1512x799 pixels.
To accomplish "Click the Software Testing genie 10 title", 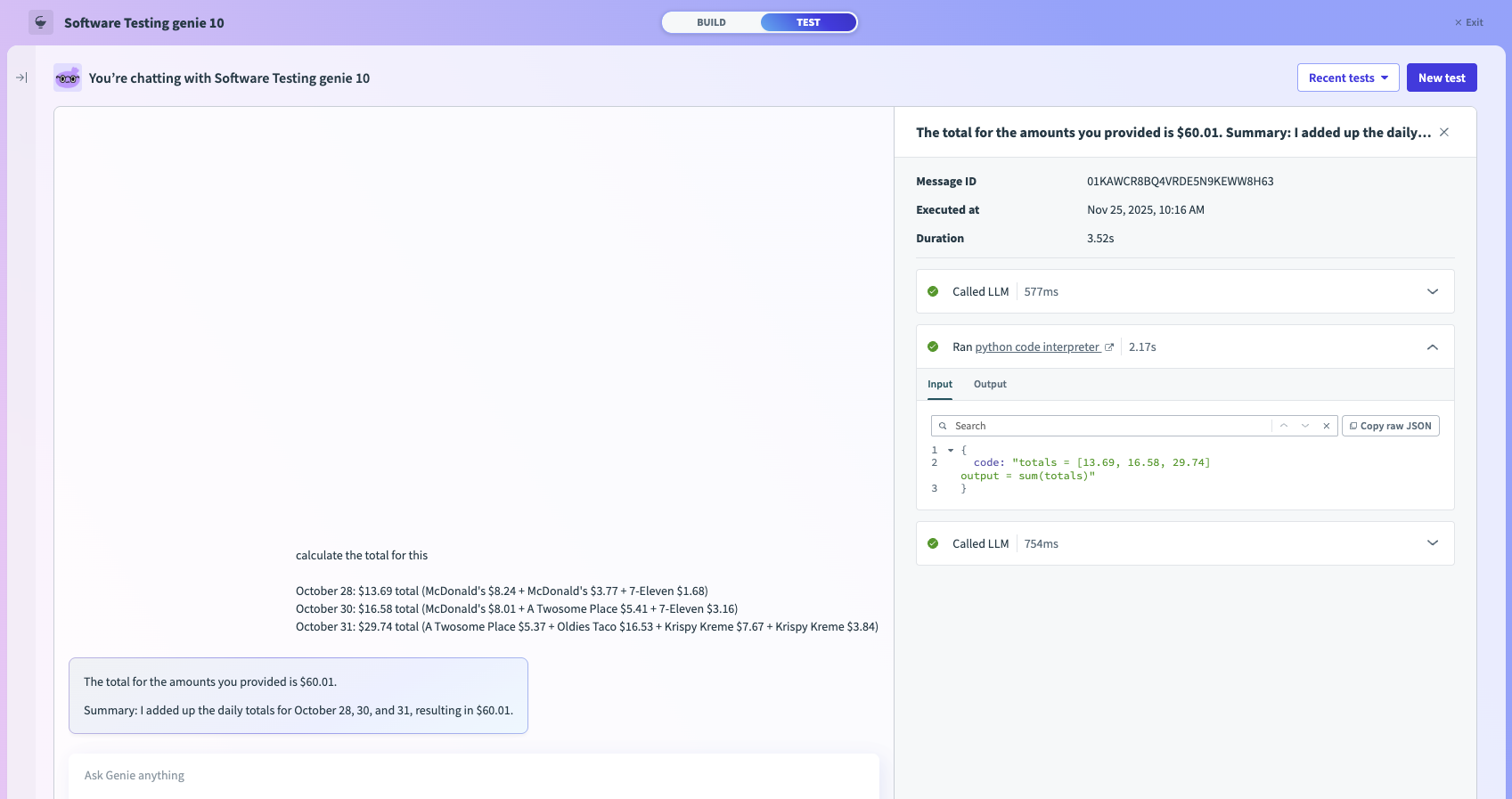I will click(x=144, y=22).
